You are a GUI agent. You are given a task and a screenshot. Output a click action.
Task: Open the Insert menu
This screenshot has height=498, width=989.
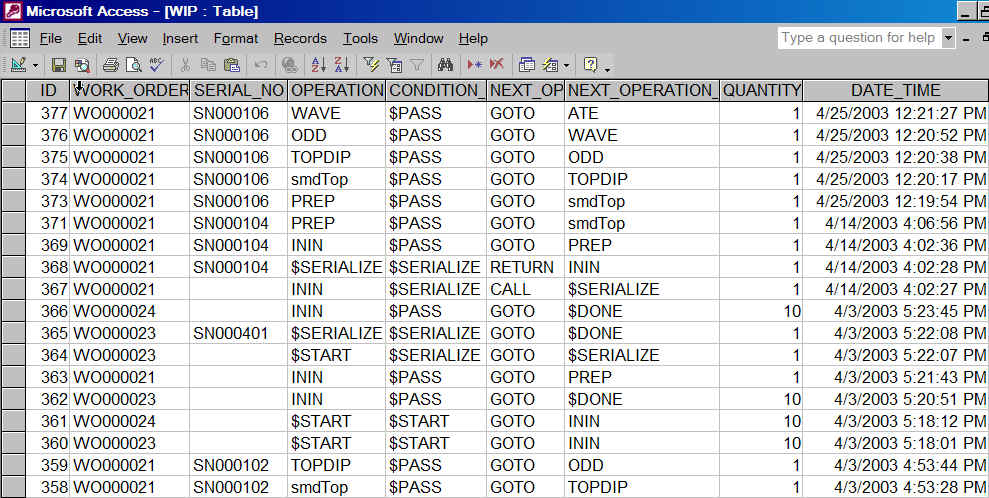point(180,38)
